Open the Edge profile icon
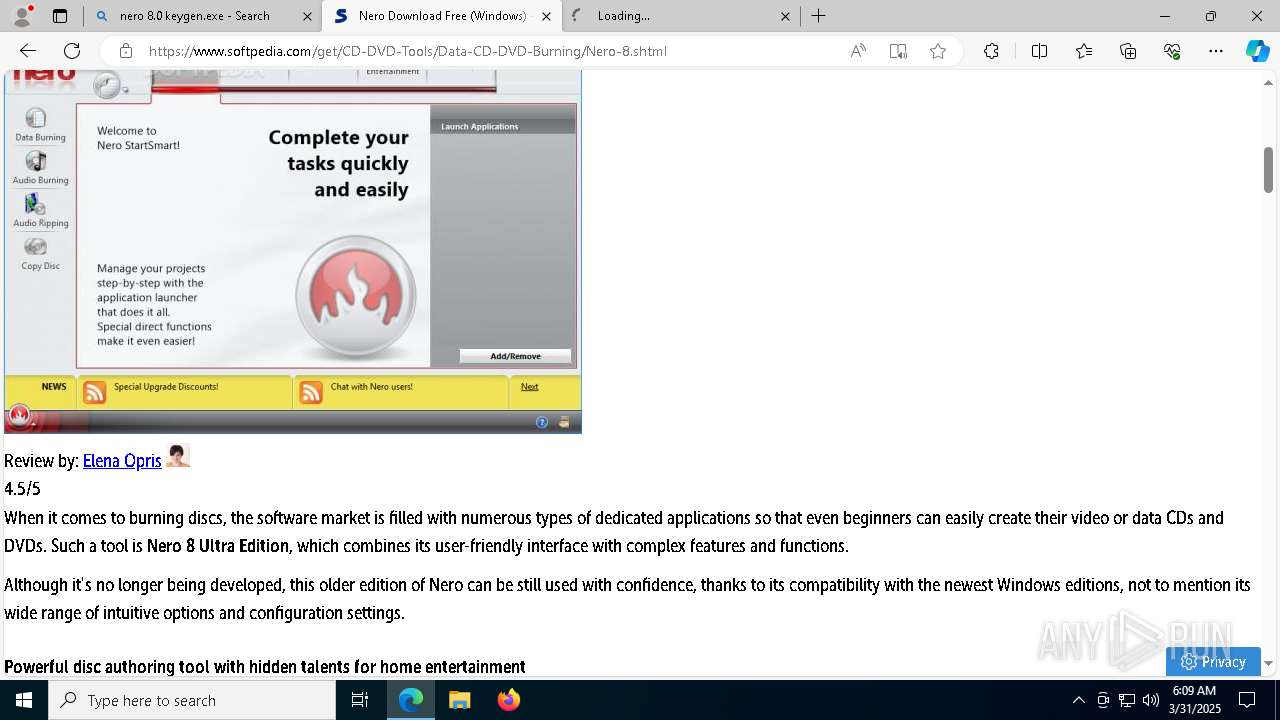This screenshot has height=720, width=1280. 22,16
